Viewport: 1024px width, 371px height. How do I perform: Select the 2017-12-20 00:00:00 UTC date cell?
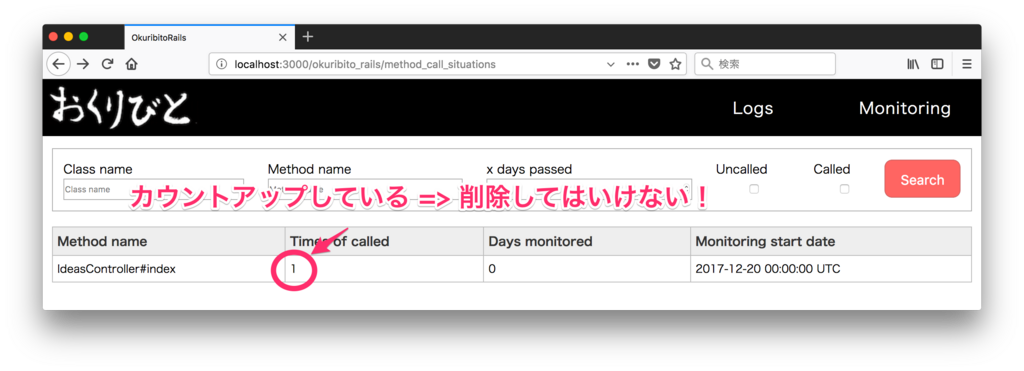[831, 269]
